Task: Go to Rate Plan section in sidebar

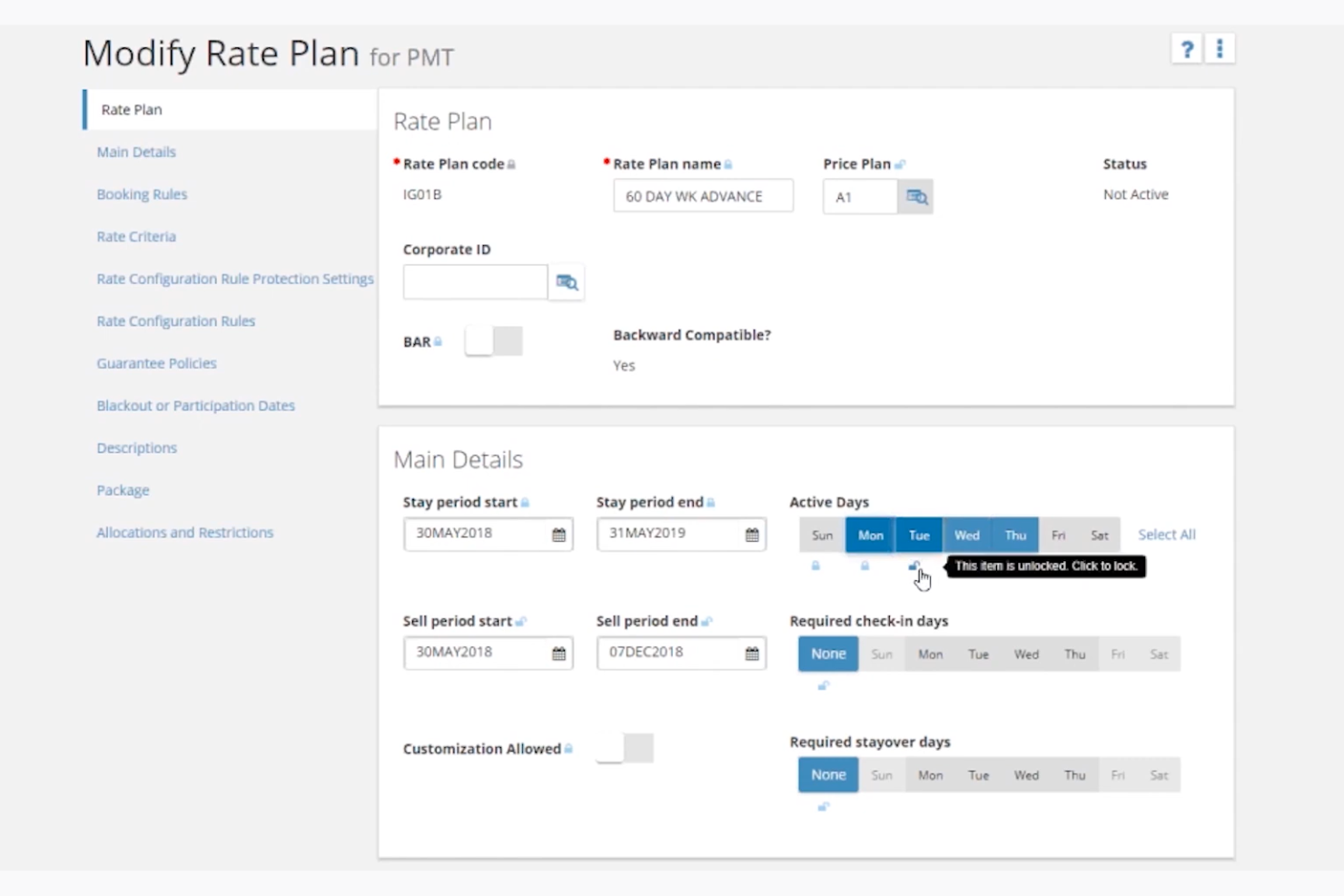Action: coord(231,109)
